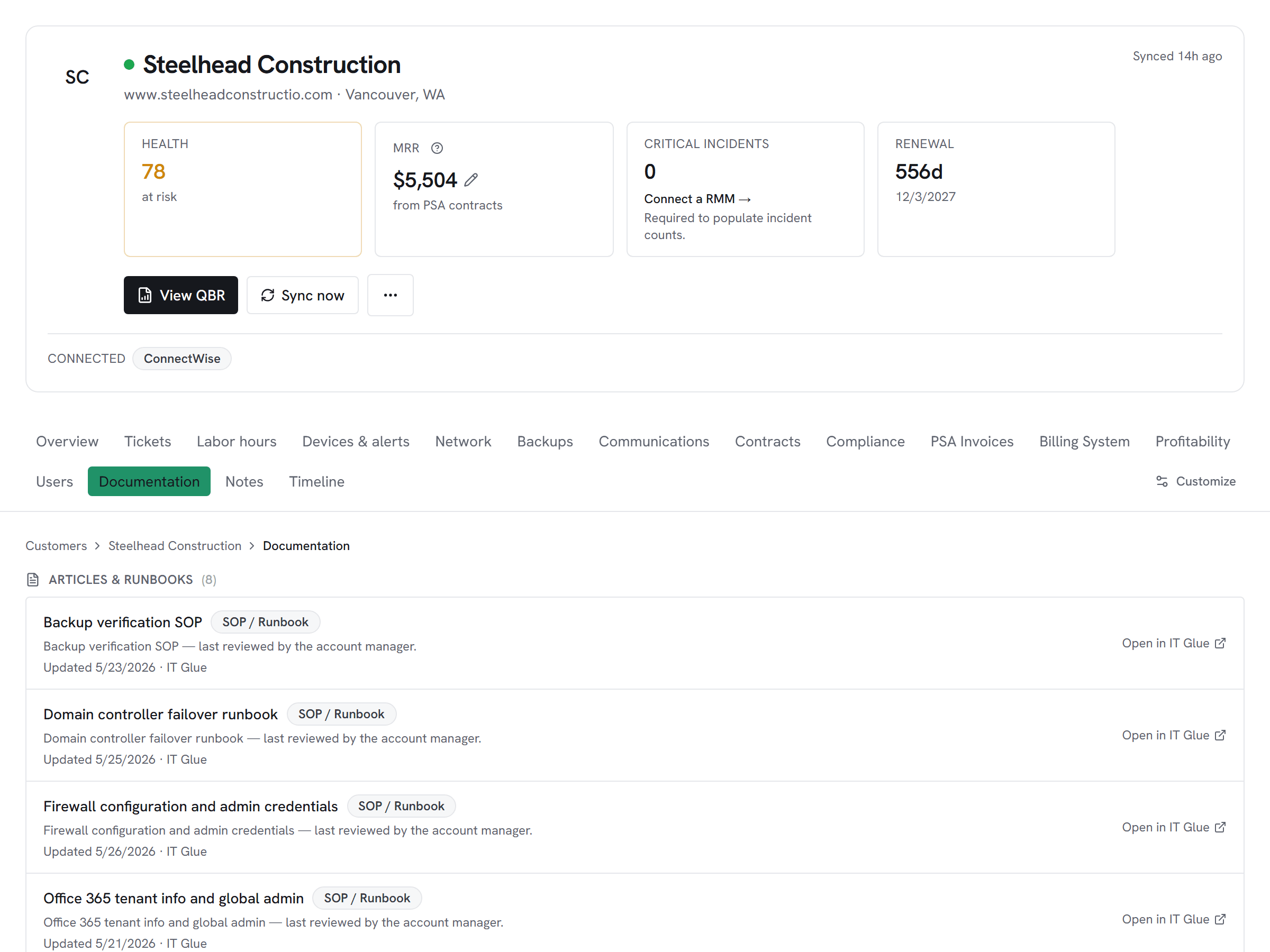Open the three-dot more actions menu
Image resolution: width=1270 pixels, height=952 pixels.
tap(391, 295)
